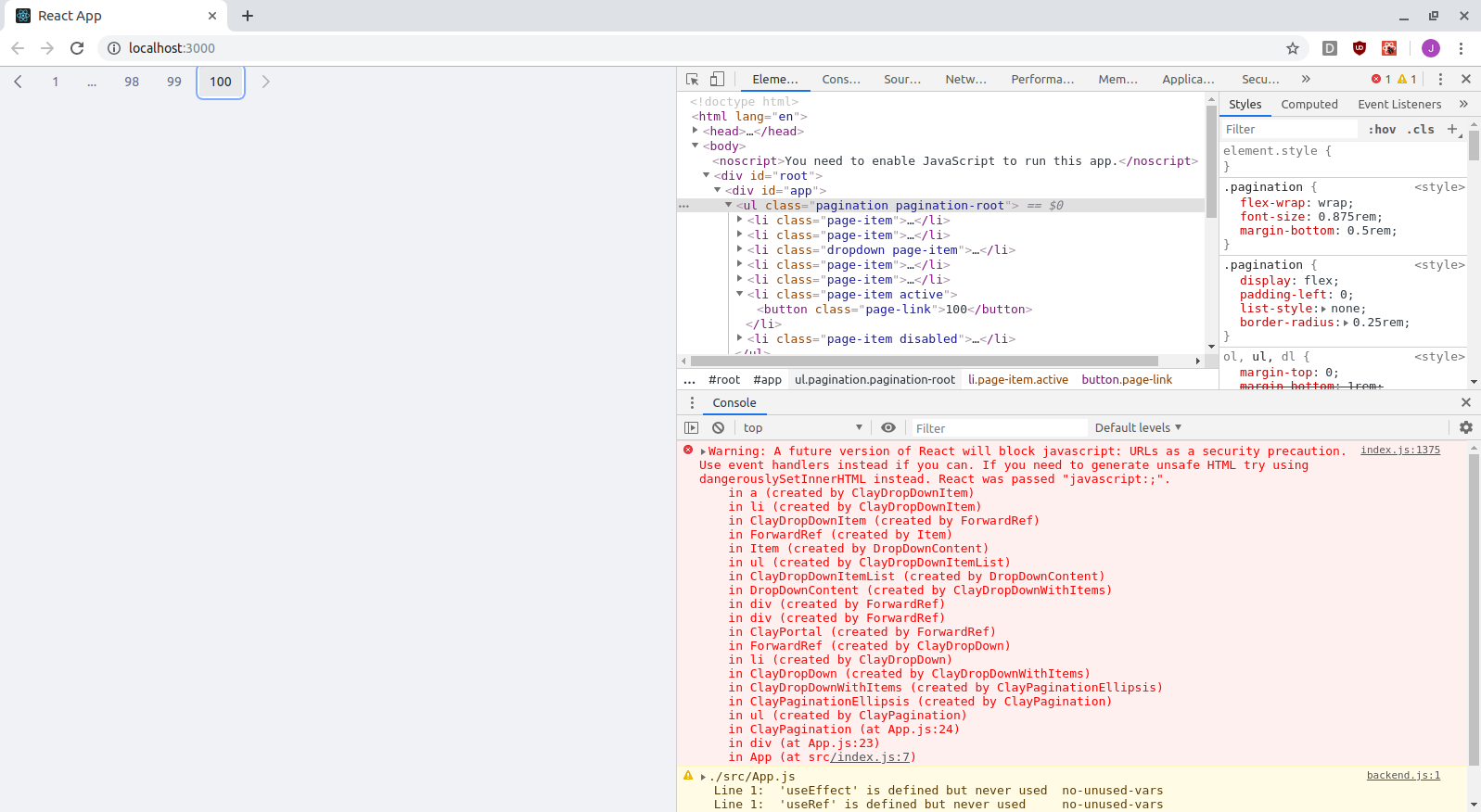Create live expression eye icon
Screen dimensions: 1481x812
tap(888, 428)
